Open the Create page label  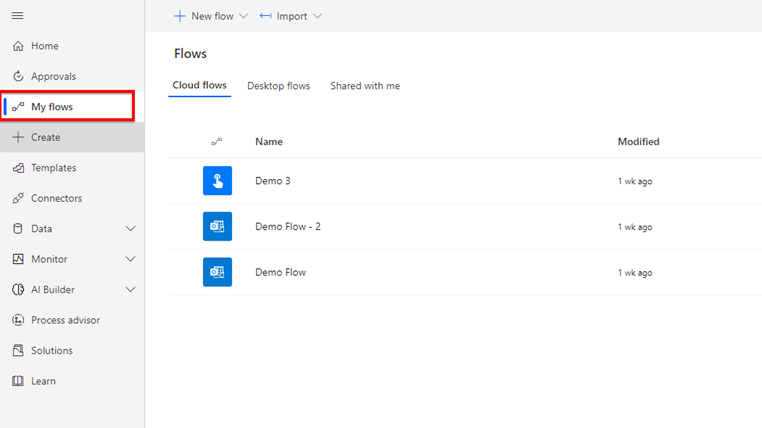(x=46, y=137)
